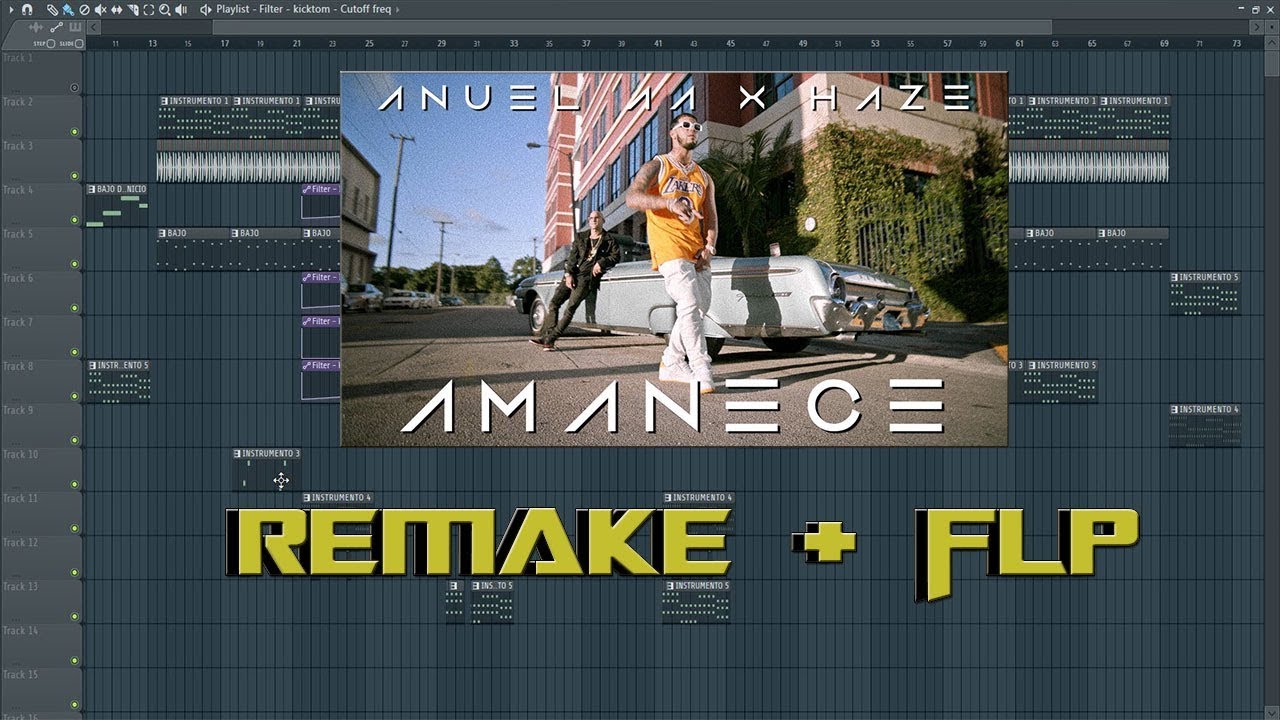Select the Slice blade tool
This screenshot has width=1280, height=720.
click(133, 10)
